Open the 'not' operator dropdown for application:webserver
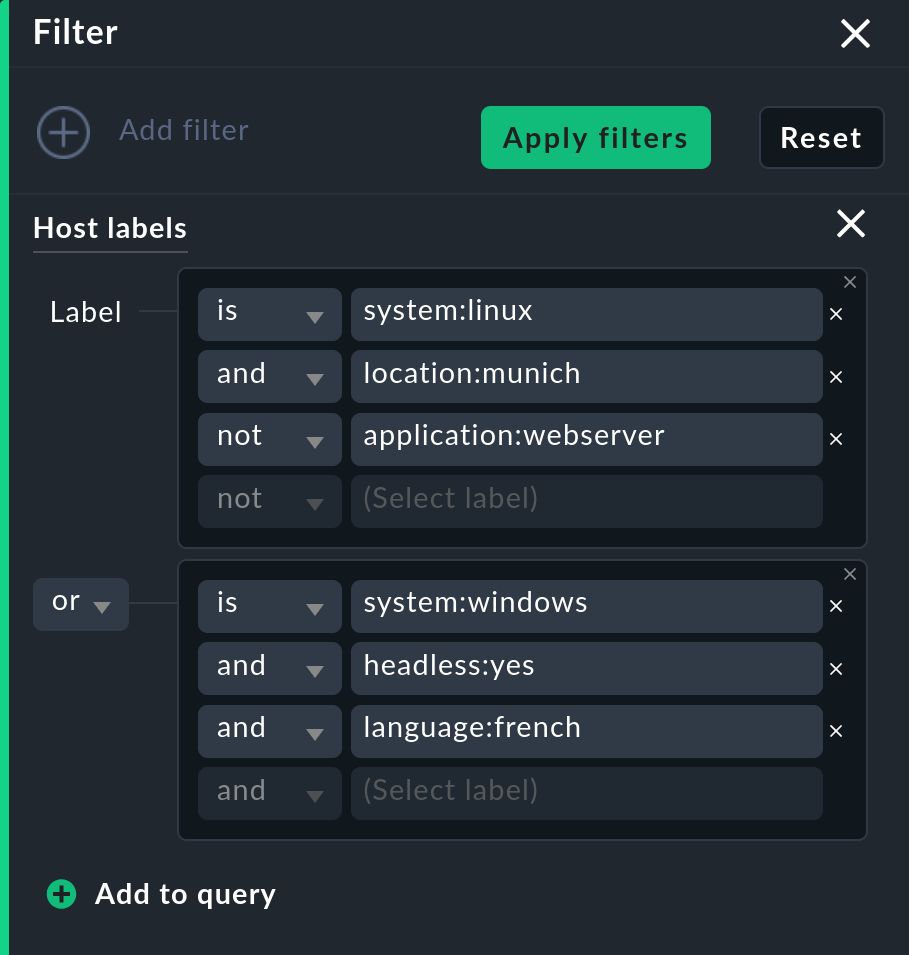909x955 pixels. tap(269, 440)
